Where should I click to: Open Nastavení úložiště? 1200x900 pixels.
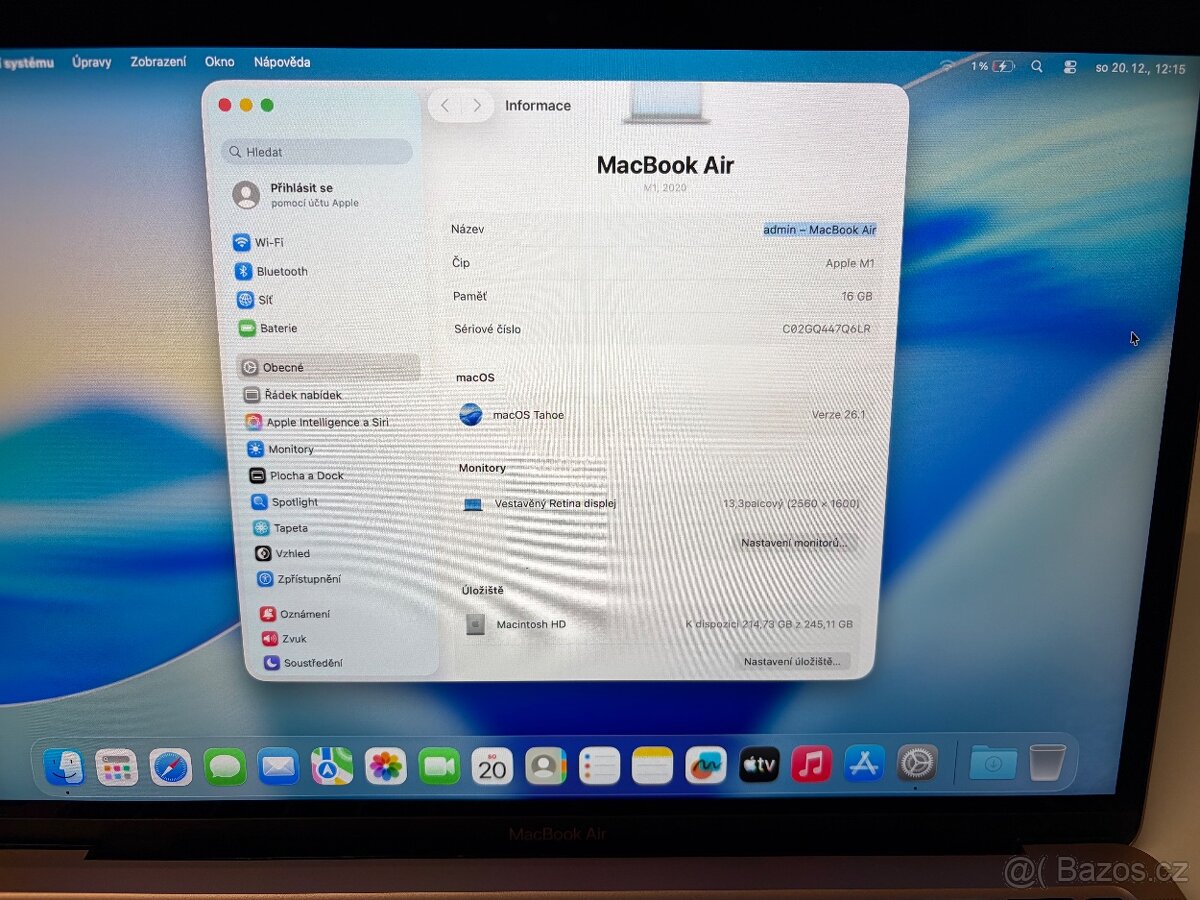(x=791, y=662)
